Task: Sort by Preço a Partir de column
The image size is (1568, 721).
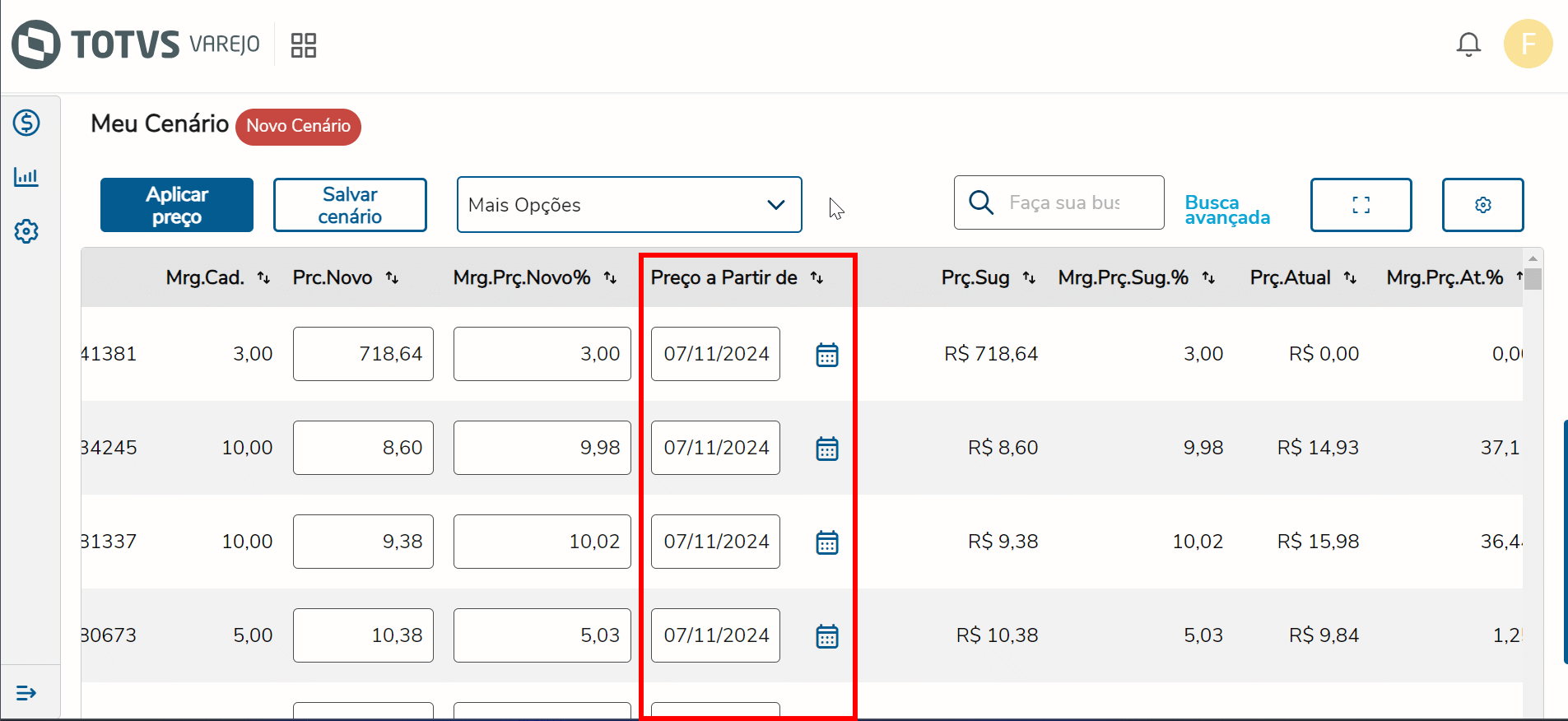Action: [817, 278]
